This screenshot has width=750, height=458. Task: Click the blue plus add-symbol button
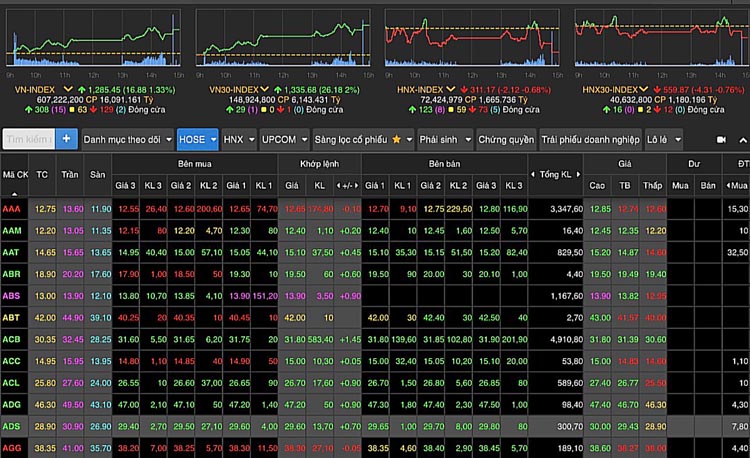[67, 139]
